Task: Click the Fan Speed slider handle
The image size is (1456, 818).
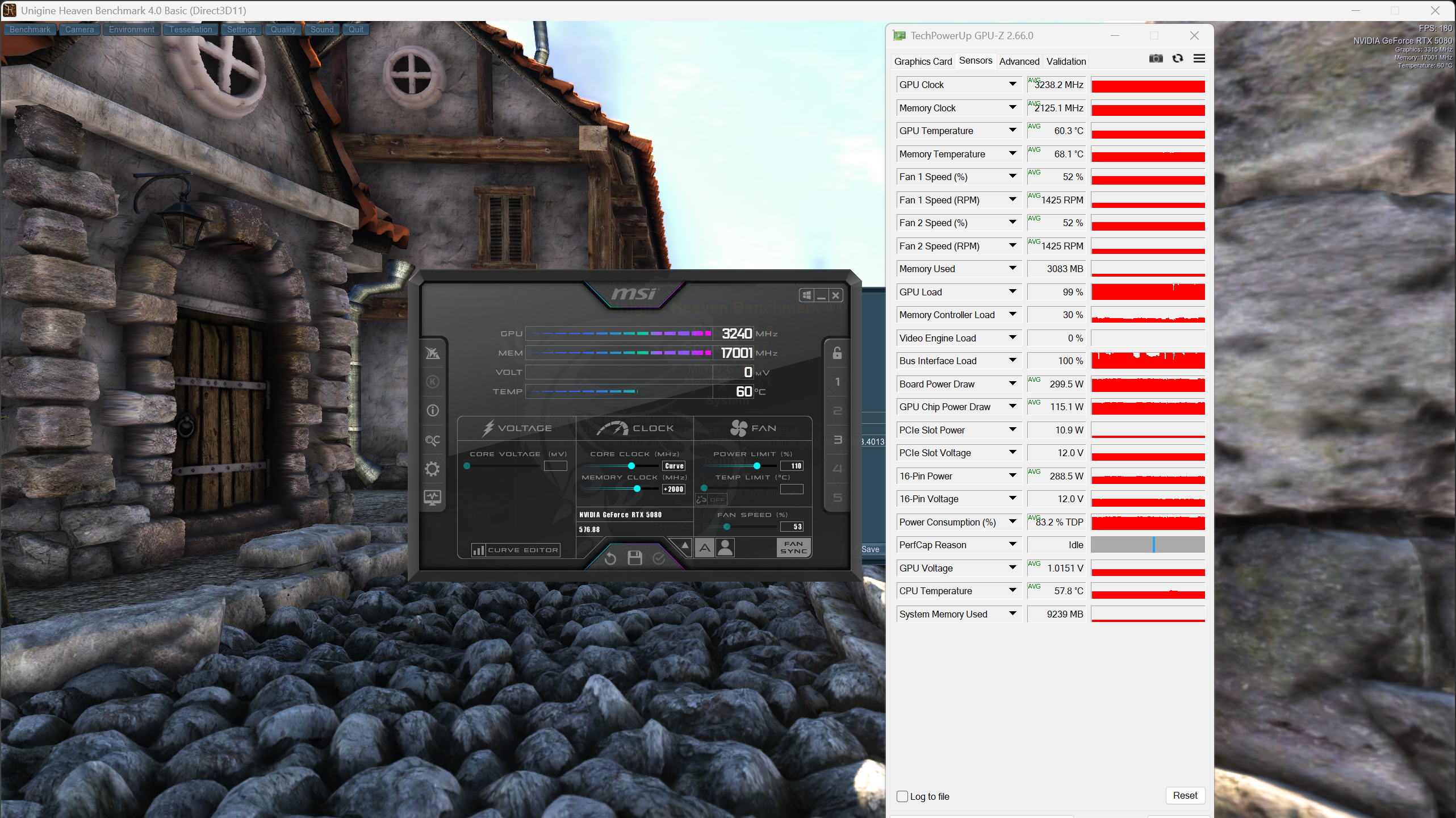Action: (x=726, y=527)
